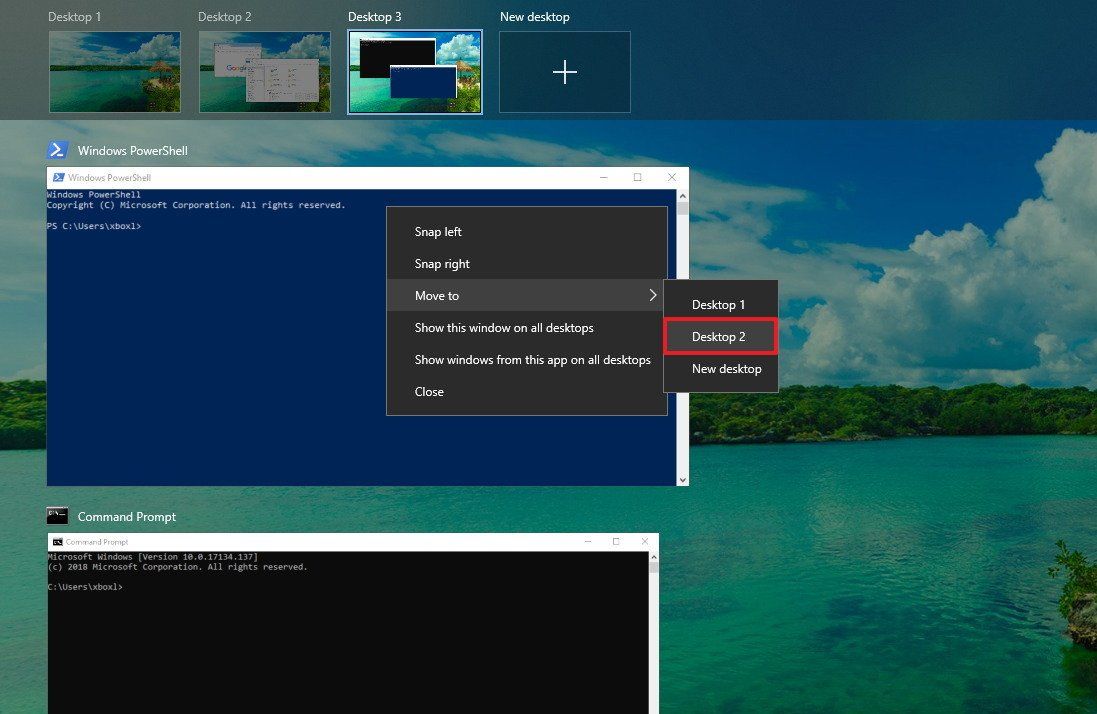Click the PS C:\Users\xboxl> prompt line
The width and height of the screenshot is (1097, 714).
pos(94,226)
